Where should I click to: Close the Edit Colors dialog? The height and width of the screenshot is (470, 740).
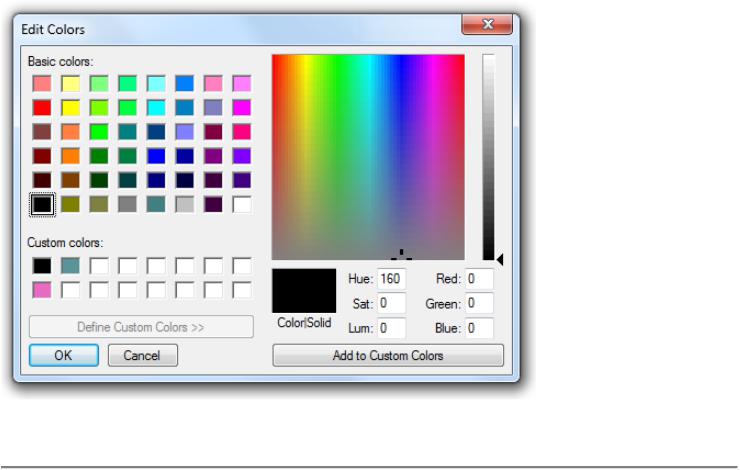tap(487, 24)
